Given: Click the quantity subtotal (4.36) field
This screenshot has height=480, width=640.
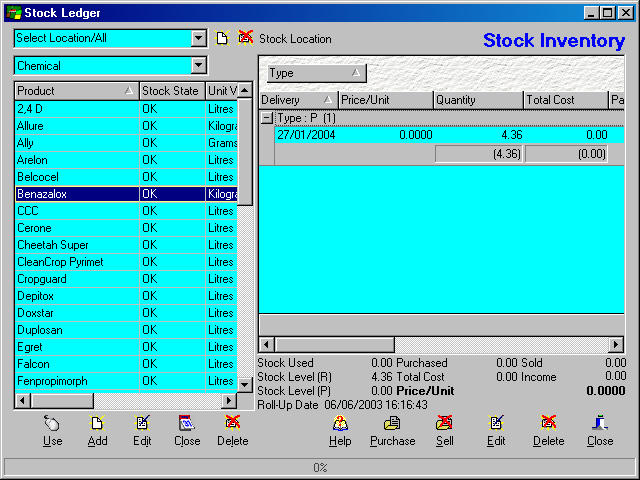Looking at the screenshot, I should tap(478, 154).
